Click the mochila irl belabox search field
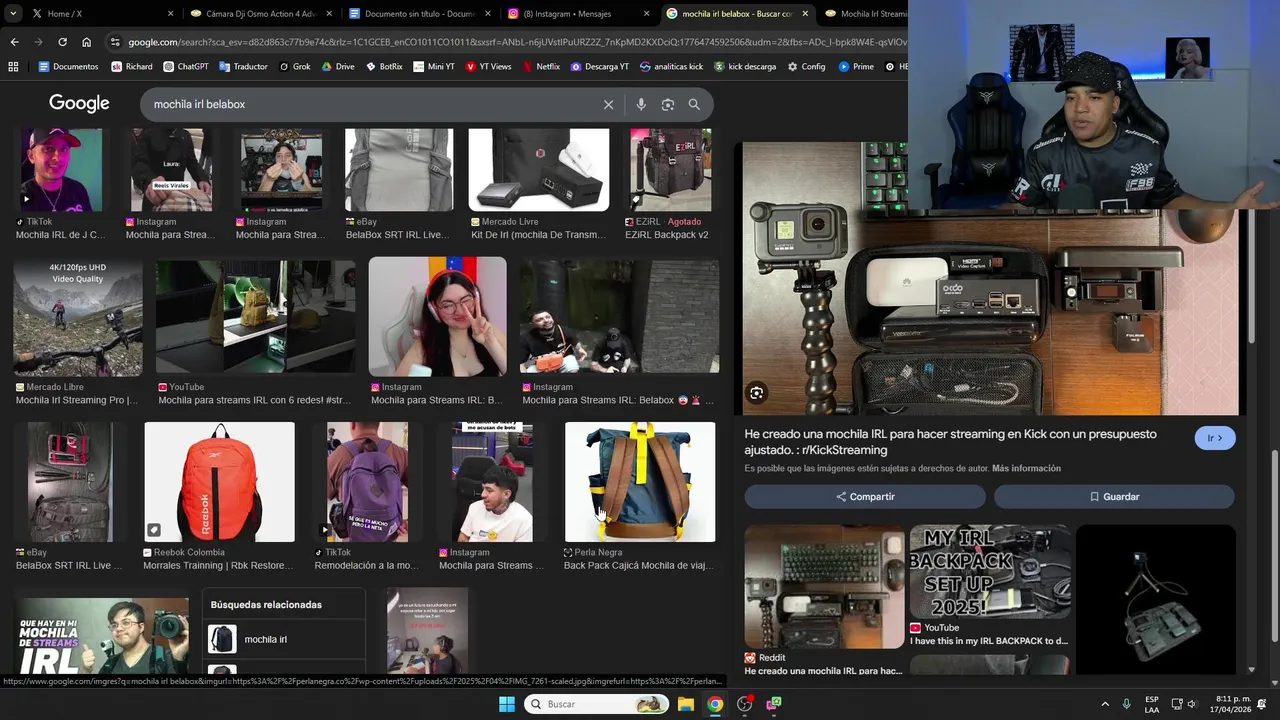This screenshot has width=1280, height=720. [x=370, y=104]
